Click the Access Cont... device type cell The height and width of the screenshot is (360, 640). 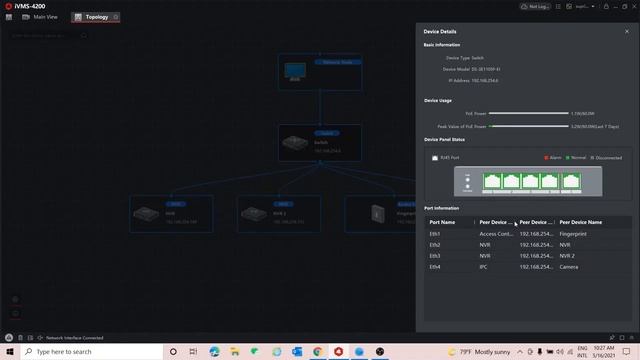pos(496,234)
